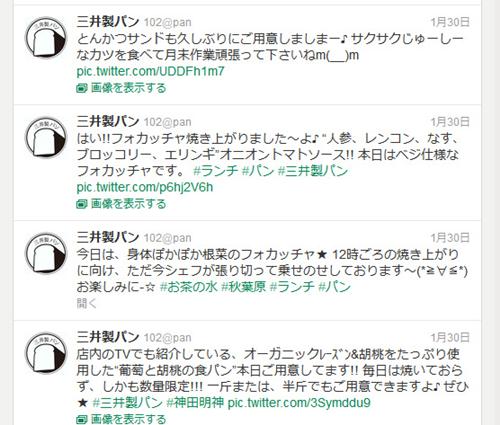500x425 pixels.
Task: Click the bread avatar of the 根菜のフォカッチャ tweet
Action: [x=46, y=253]
